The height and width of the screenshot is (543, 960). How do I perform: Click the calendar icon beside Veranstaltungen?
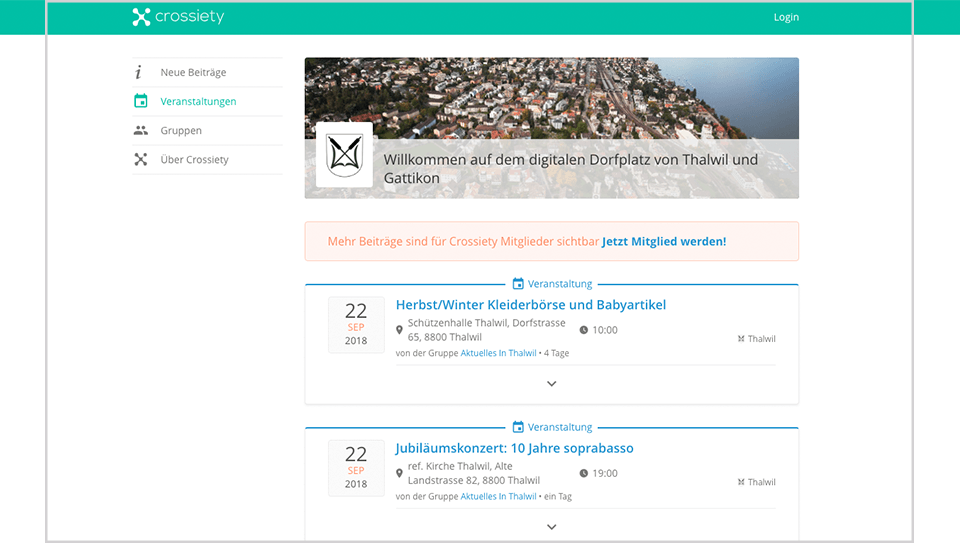click(x=141, y=101)
